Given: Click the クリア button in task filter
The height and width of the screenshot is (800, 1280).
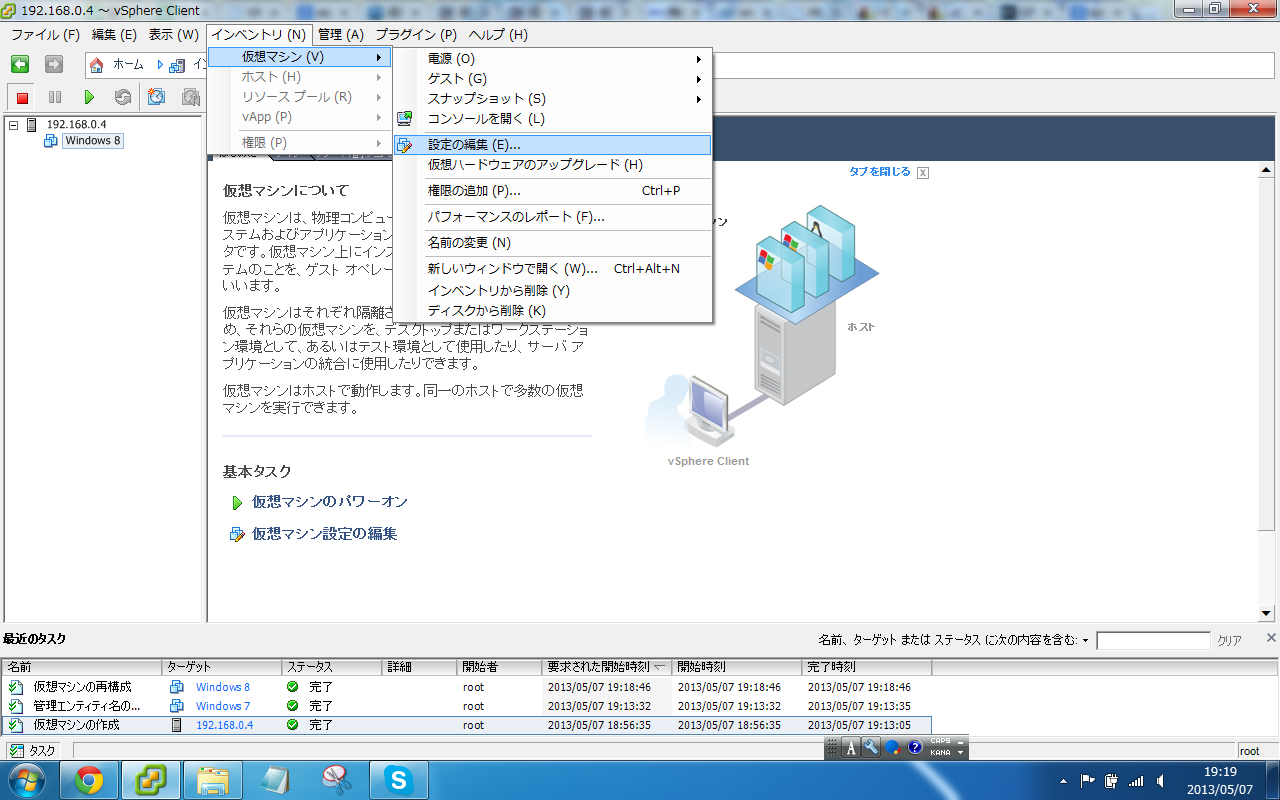Looking at the screenshot, I should click(x=1229, y=640).
